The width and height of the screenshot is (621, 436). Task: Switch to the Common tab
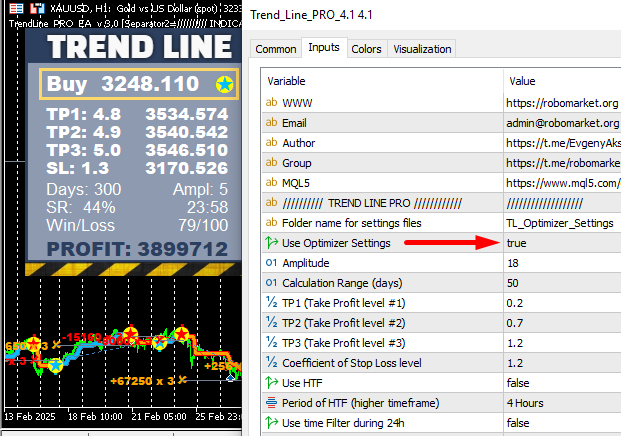pyautogui.click(x=276, y=49)
